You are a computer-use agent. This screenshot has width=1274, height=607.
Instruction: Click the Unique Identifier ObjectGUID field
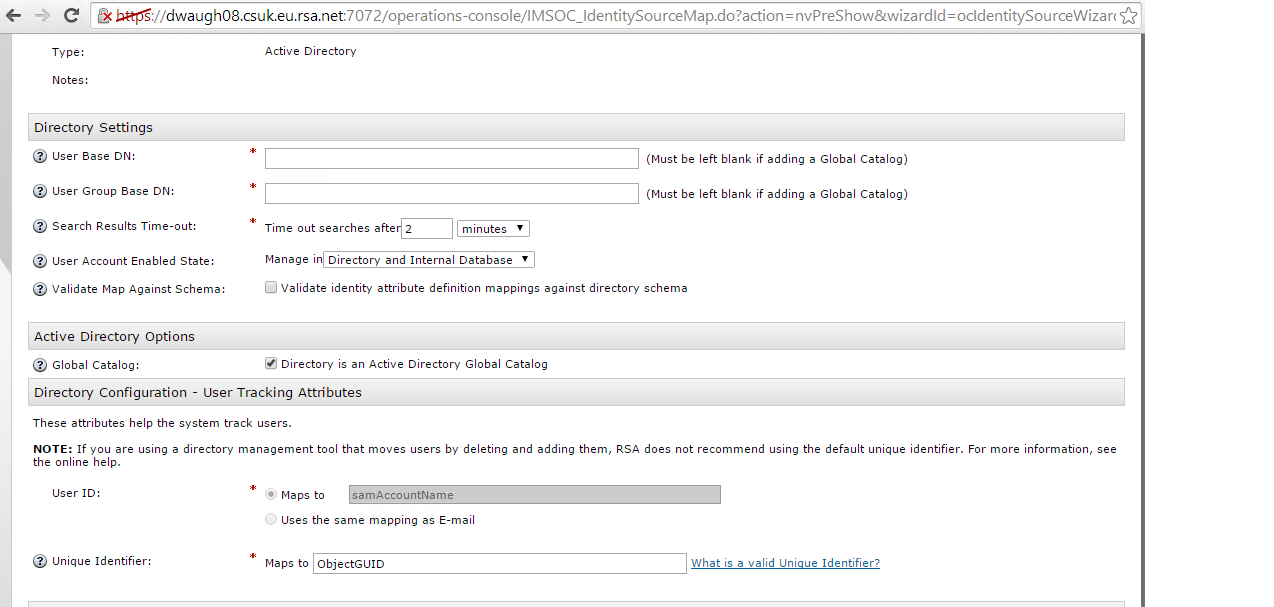499,564
